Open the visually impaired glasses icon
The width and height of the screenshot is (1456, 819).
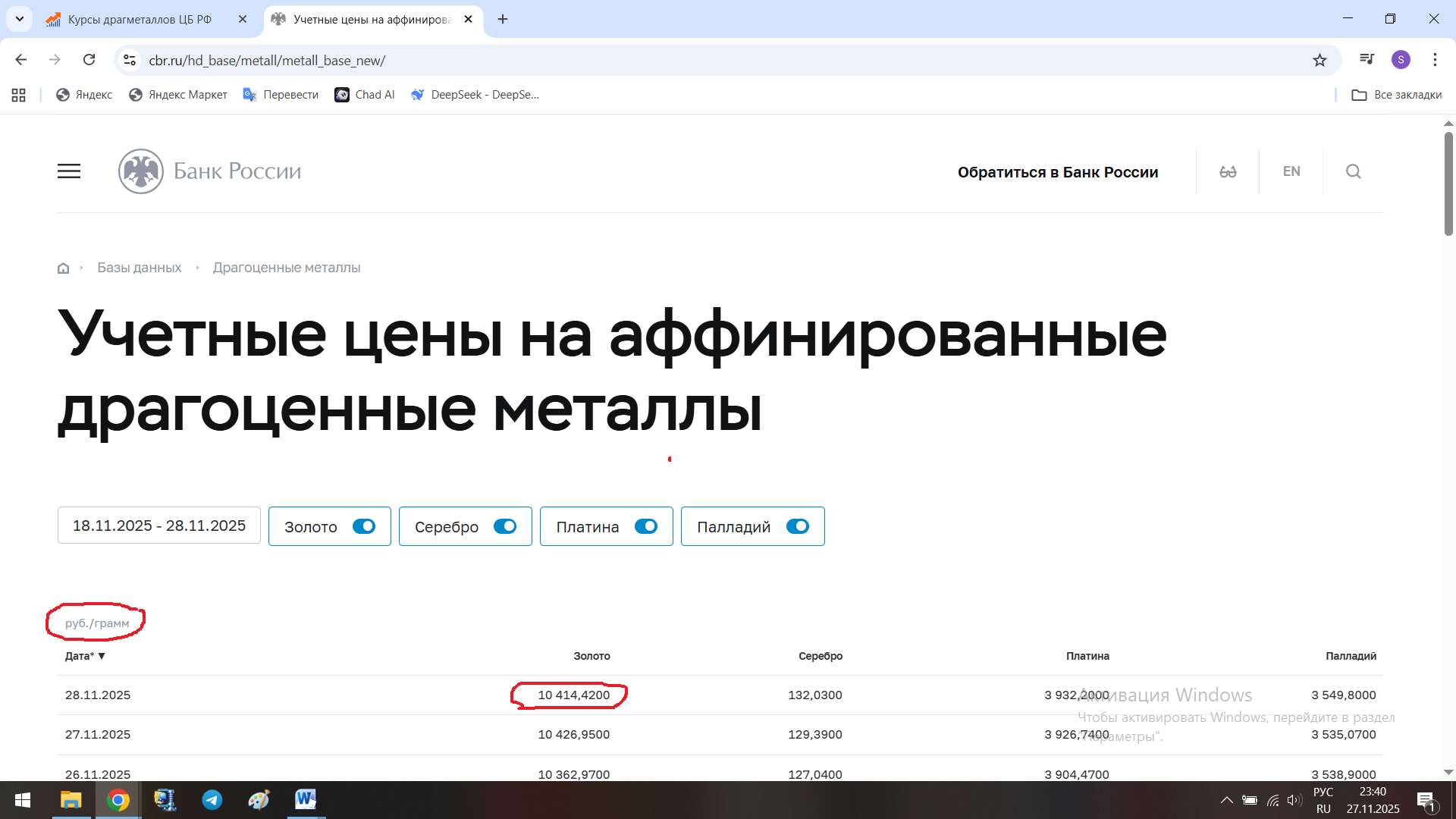pyautogui.click(x=1228, y=172)
